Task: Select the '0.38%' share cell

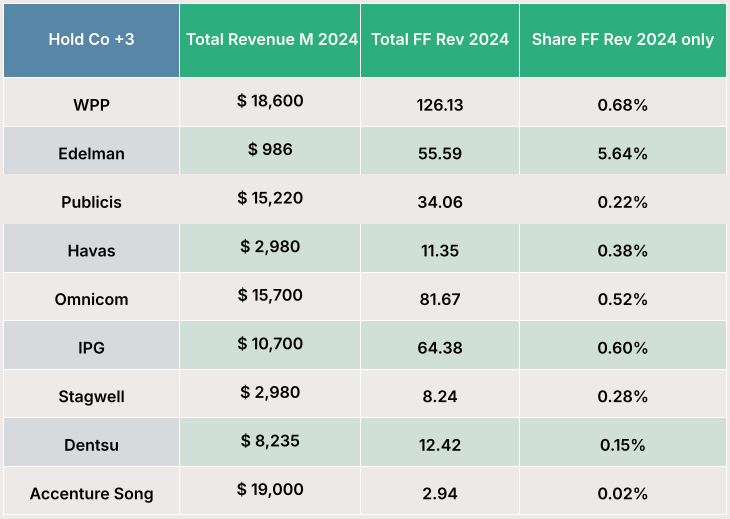Action: click(x=623, y=248)
